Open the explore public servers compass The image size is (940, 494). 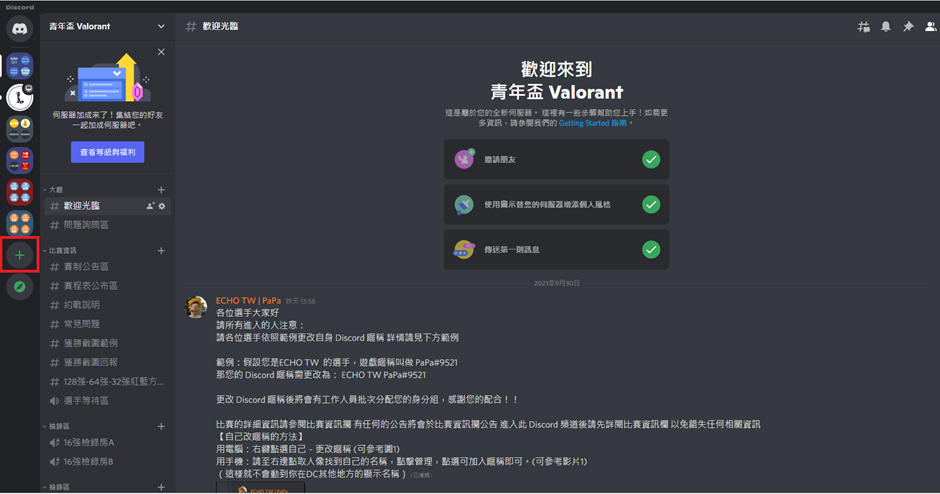(20, 287)
